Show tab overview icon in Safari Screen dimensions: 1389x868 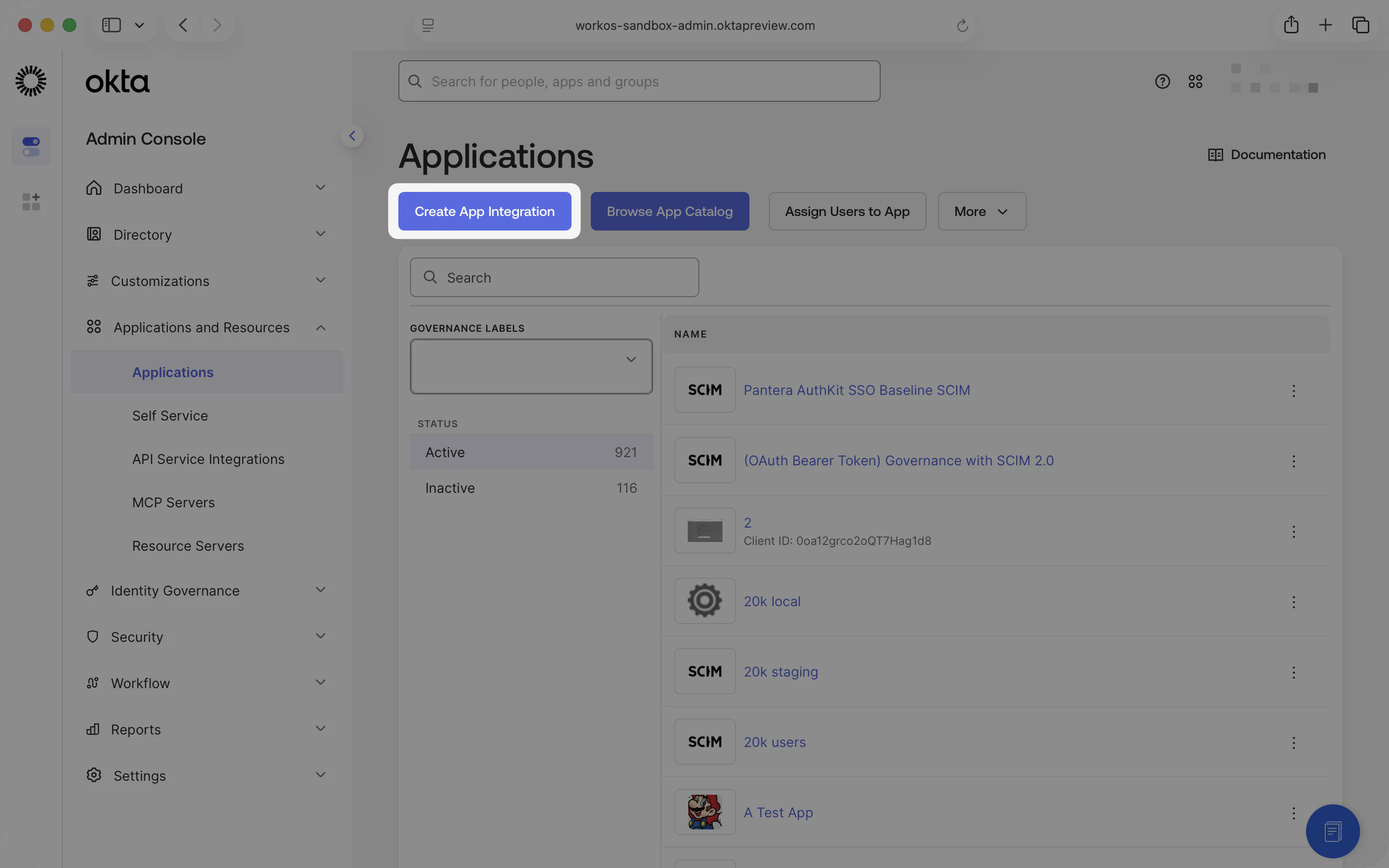tap(1361, 25)
